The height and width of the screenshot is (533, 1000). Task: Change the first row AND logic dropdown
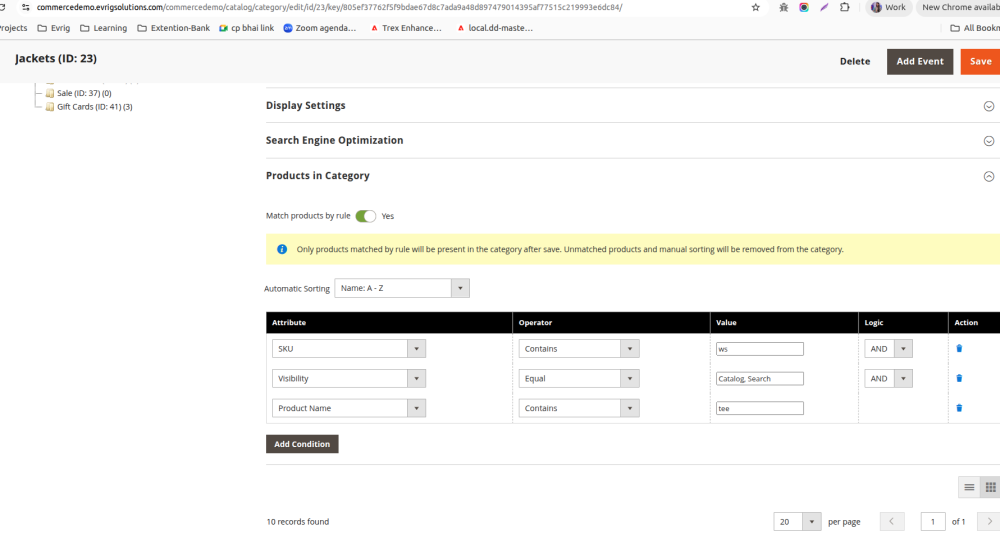tap(888, 349)
